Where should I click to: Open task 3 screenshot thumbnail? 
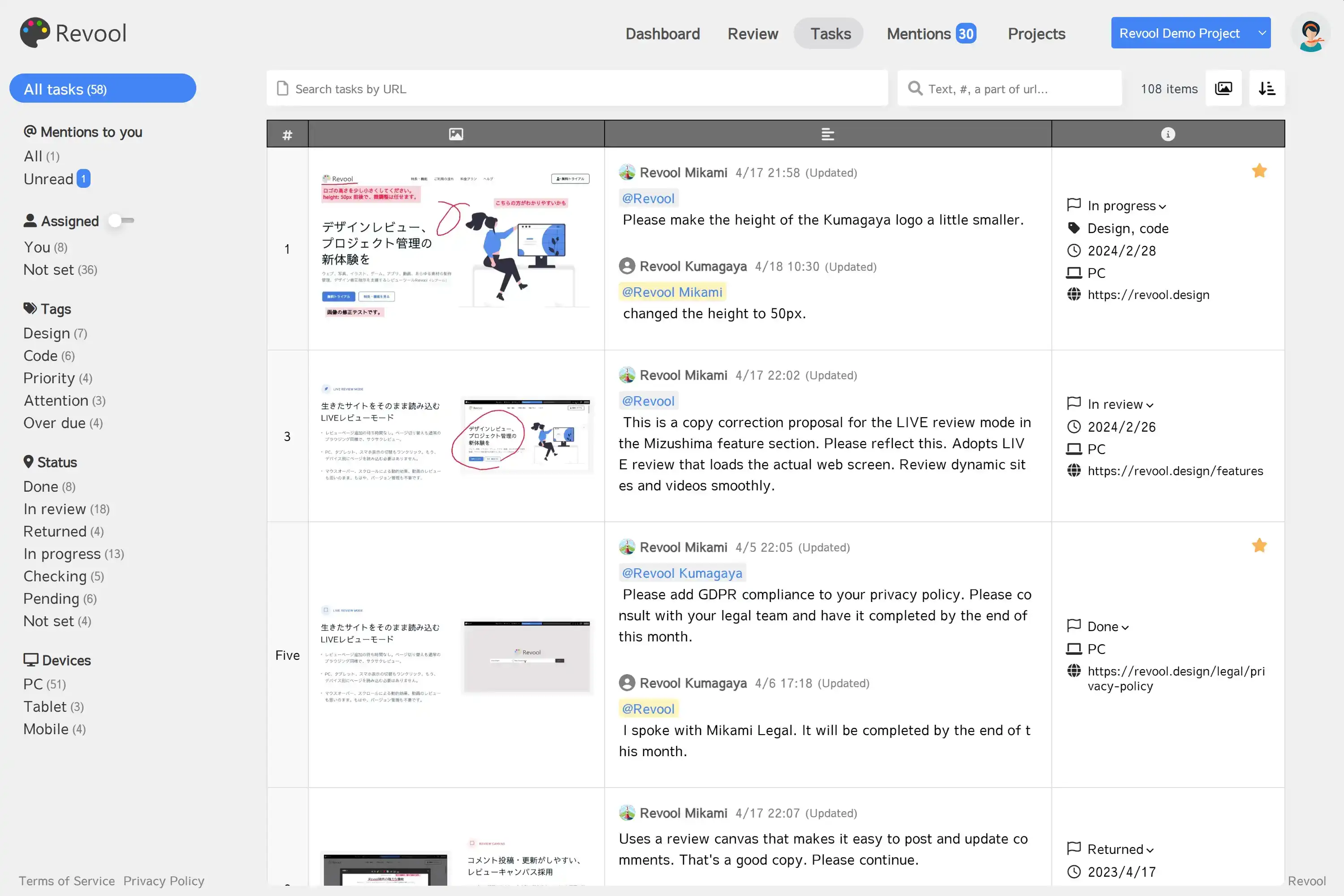(x=456, y=435)
